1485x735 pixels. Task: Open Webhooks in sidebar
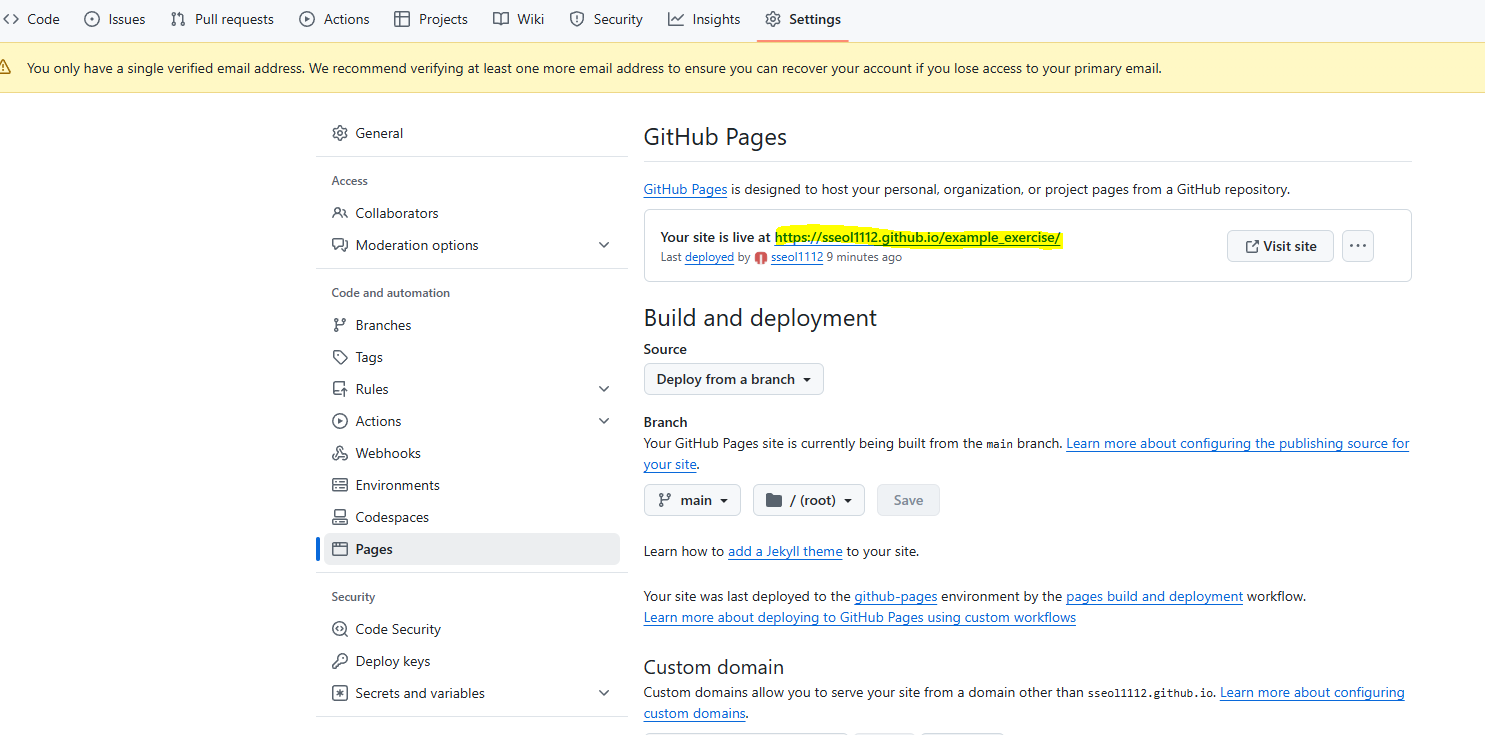pyautogui.click(x=472, y=453)
